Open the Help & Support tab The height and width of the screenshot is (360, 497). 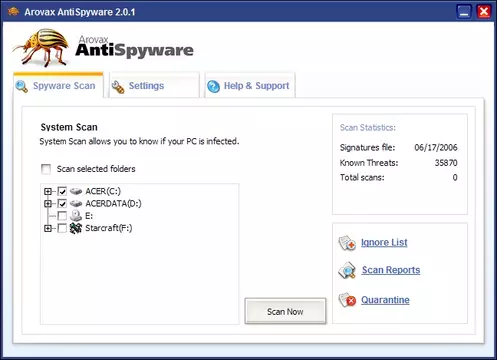[x=250, y=86]
